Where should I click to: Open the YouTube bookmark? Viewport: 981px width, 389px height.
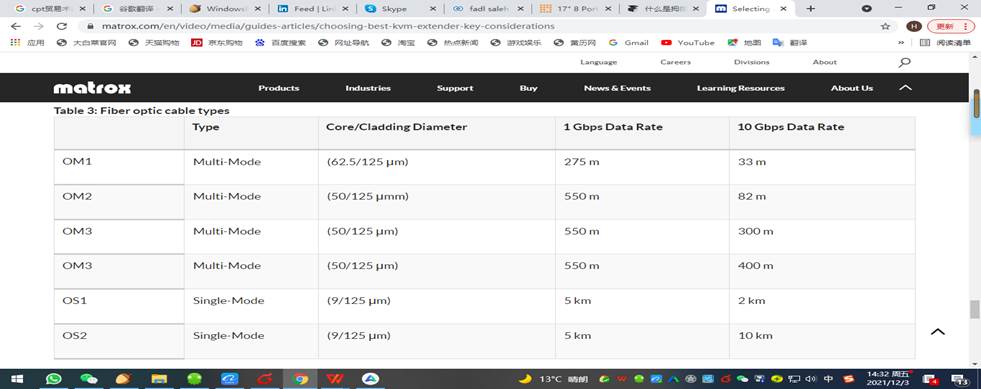click(x=688, y=43)
